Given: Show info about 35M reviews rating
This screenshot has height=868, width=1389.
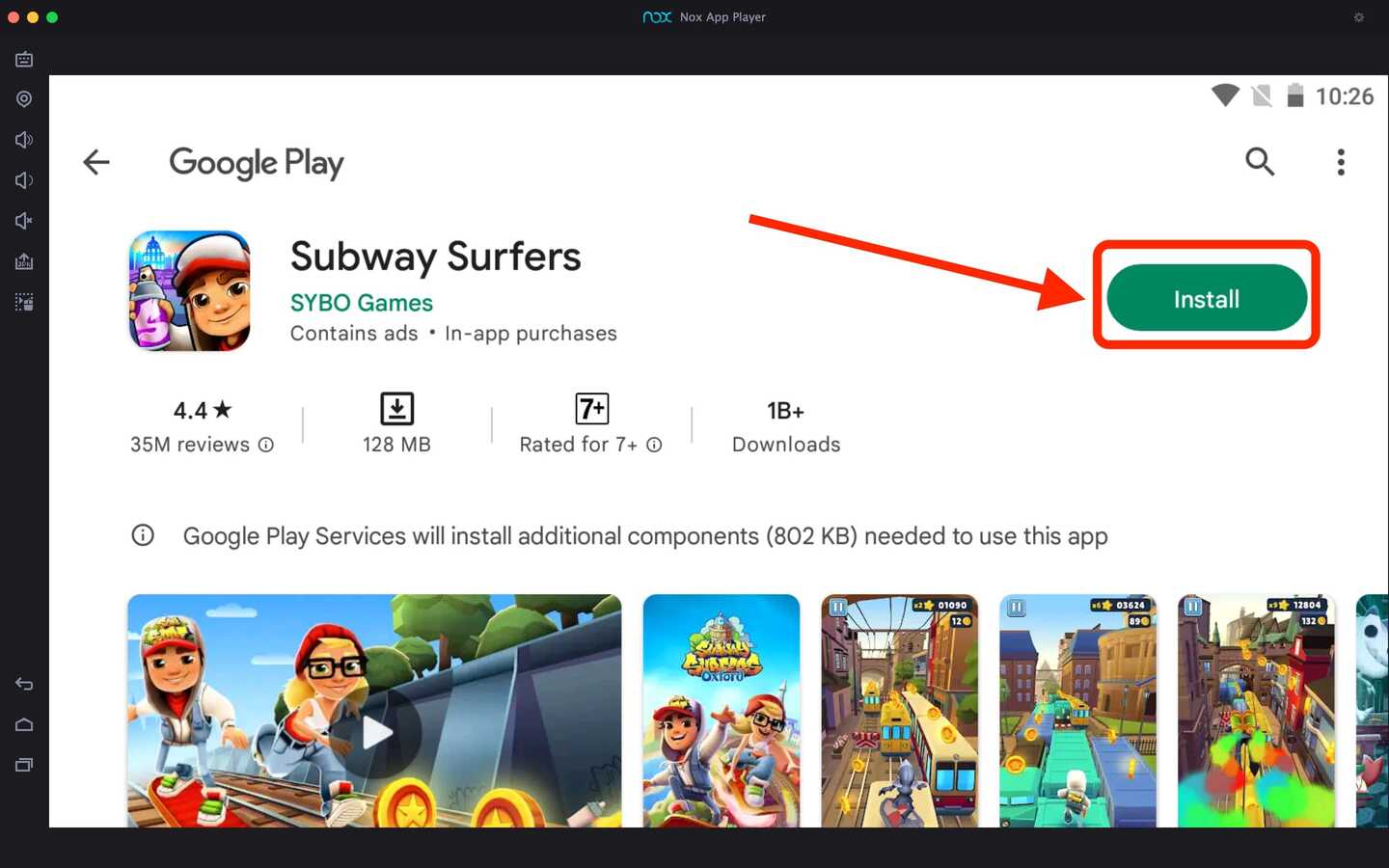Looking at the screenshot, I should [266, 445].
